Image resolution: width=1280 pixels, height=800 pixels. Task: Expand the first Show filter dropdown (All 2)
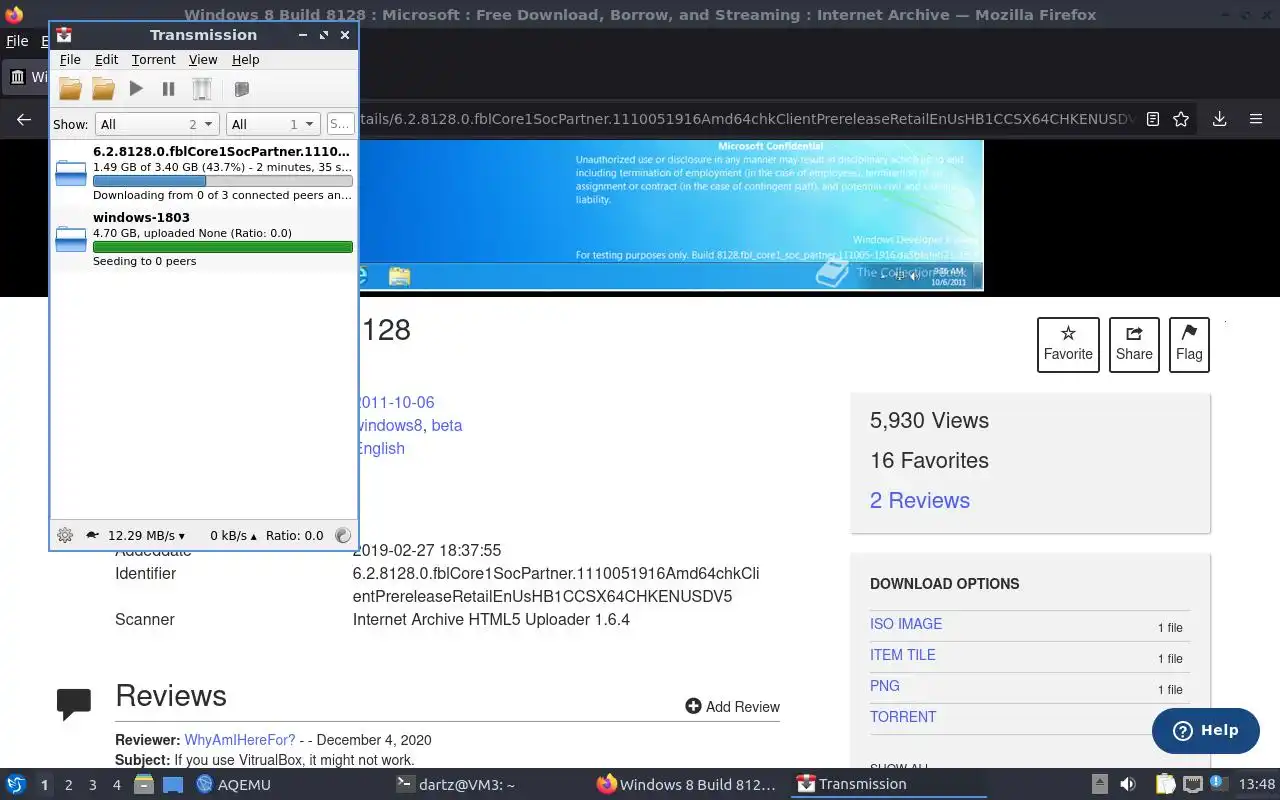(156, 124)
